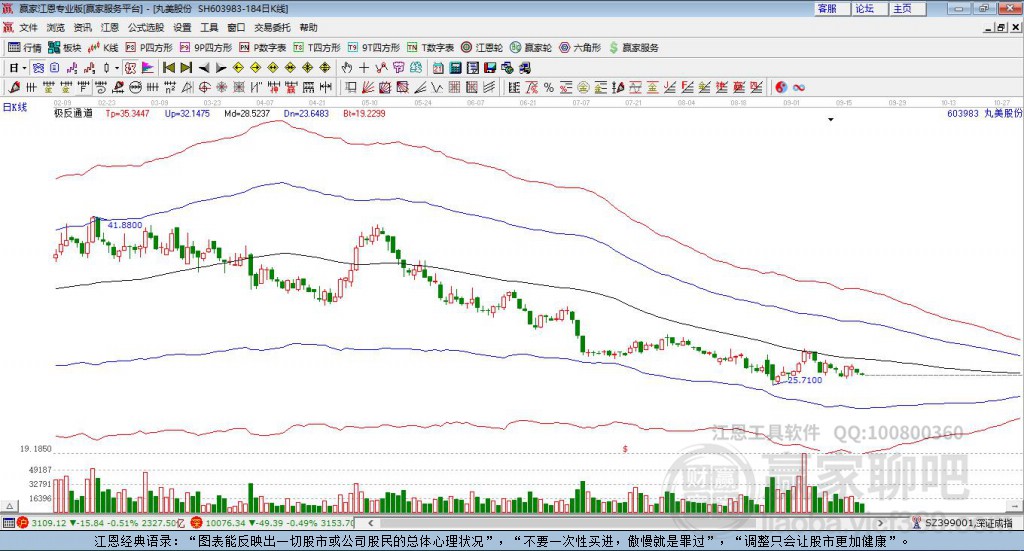1024x551 pixels.
Task: Expand the panel with bottom-left up triangle
Action: [x=9, y=506]
